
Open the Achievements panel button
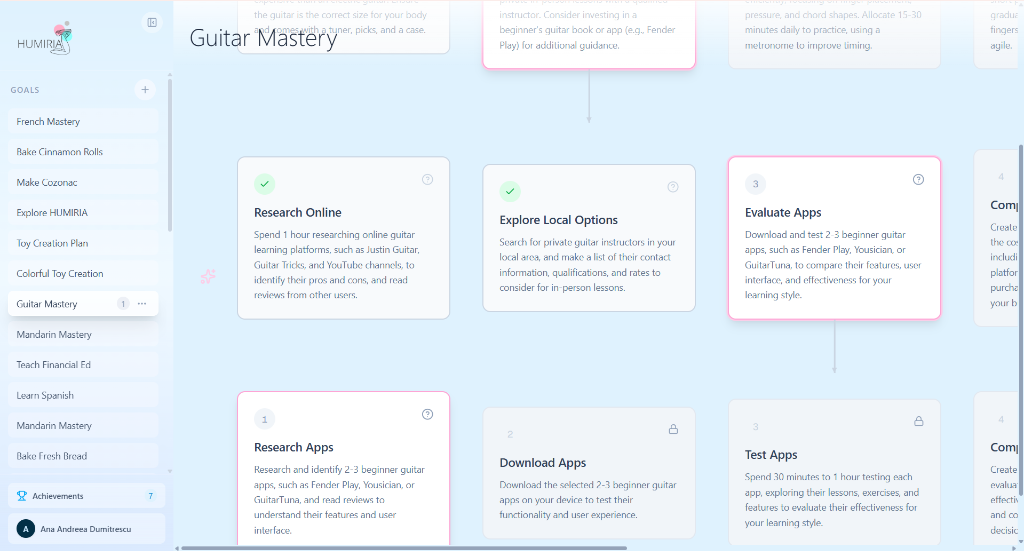click(x=84, y=496)
